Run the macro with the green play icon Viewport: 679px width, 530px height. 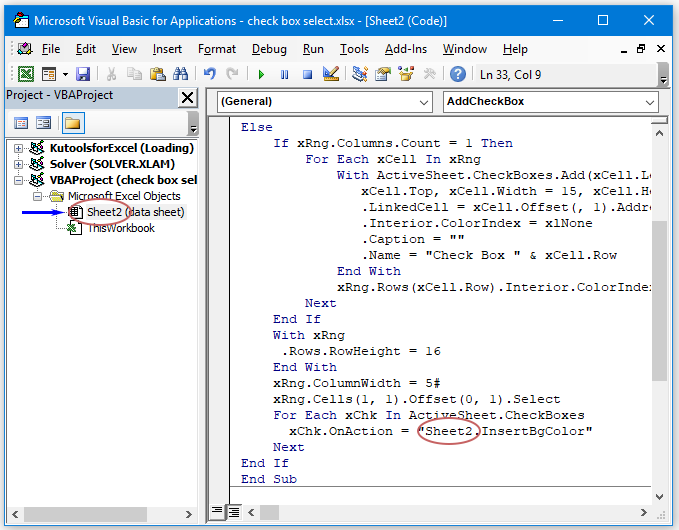[x=261, y=74]
